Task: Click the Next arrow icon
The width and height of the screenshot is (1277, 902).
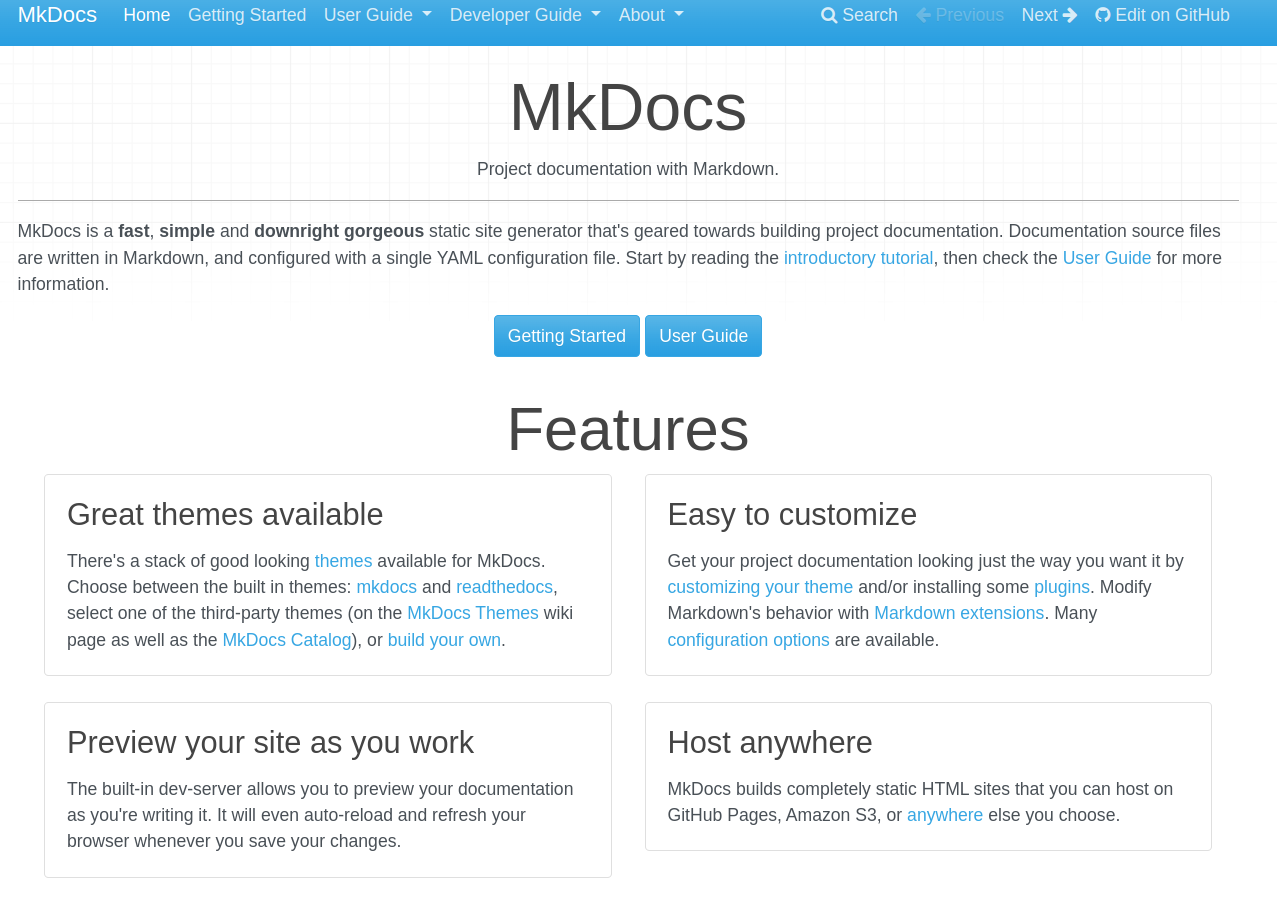Action: coord(1070,15)
